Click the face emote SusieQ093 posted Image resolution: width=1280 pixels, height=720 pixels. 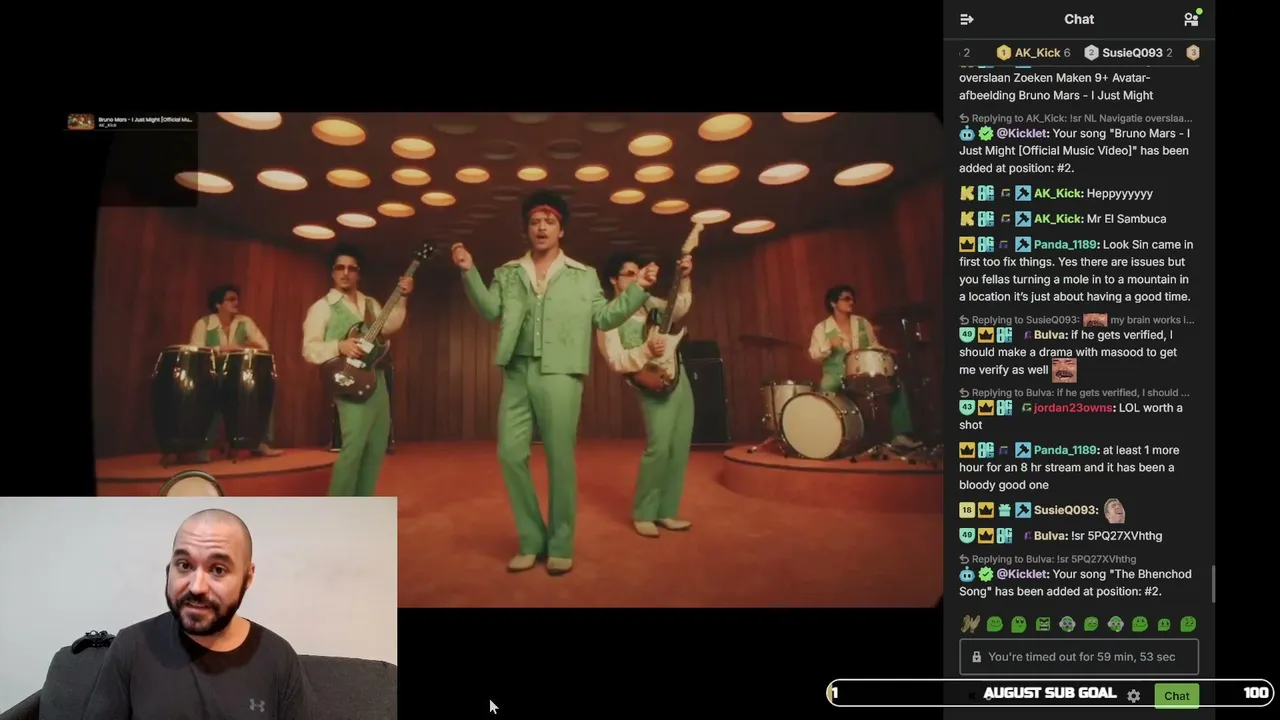1114,510
